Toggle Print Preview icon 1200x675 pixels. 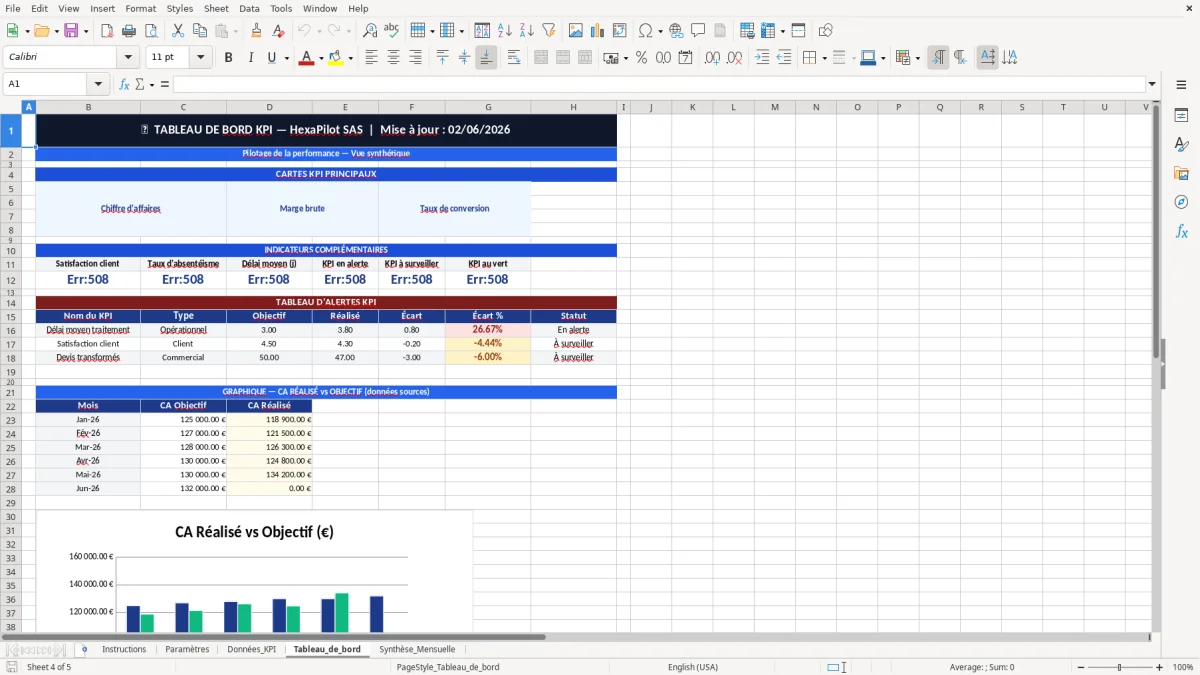pyautogui.click(x=150, y=31)
